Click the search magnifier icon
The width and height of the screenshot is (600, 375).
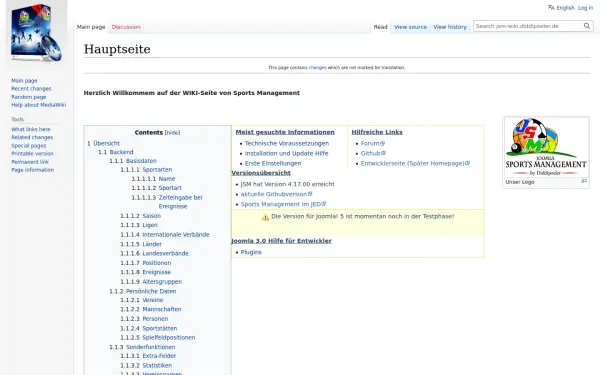[587, 26]
